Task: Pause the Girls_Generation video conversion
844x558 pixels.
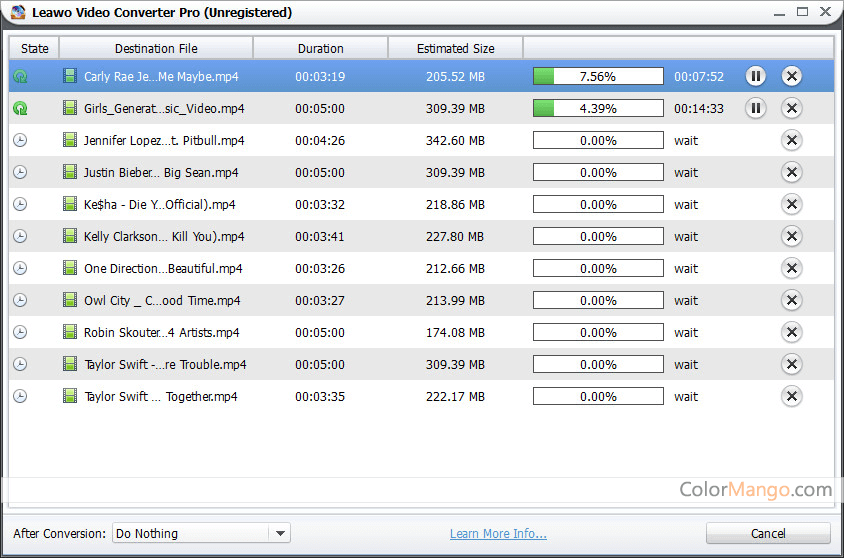Action: tap(755, 109)
